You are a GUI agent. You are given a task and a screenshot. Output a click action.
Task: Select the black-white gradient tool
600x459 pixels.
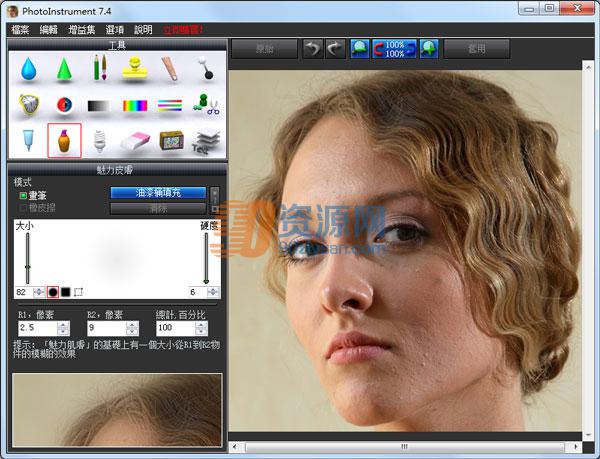pyautogui.click(x=99, y=106)
